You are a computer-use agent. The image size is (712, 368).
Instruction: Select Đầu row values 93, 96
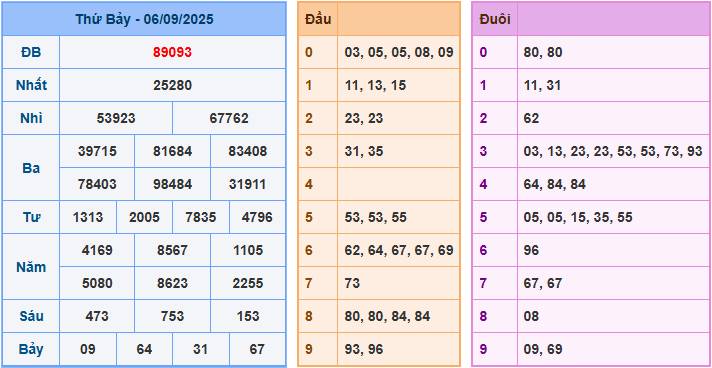pos(363,349)
